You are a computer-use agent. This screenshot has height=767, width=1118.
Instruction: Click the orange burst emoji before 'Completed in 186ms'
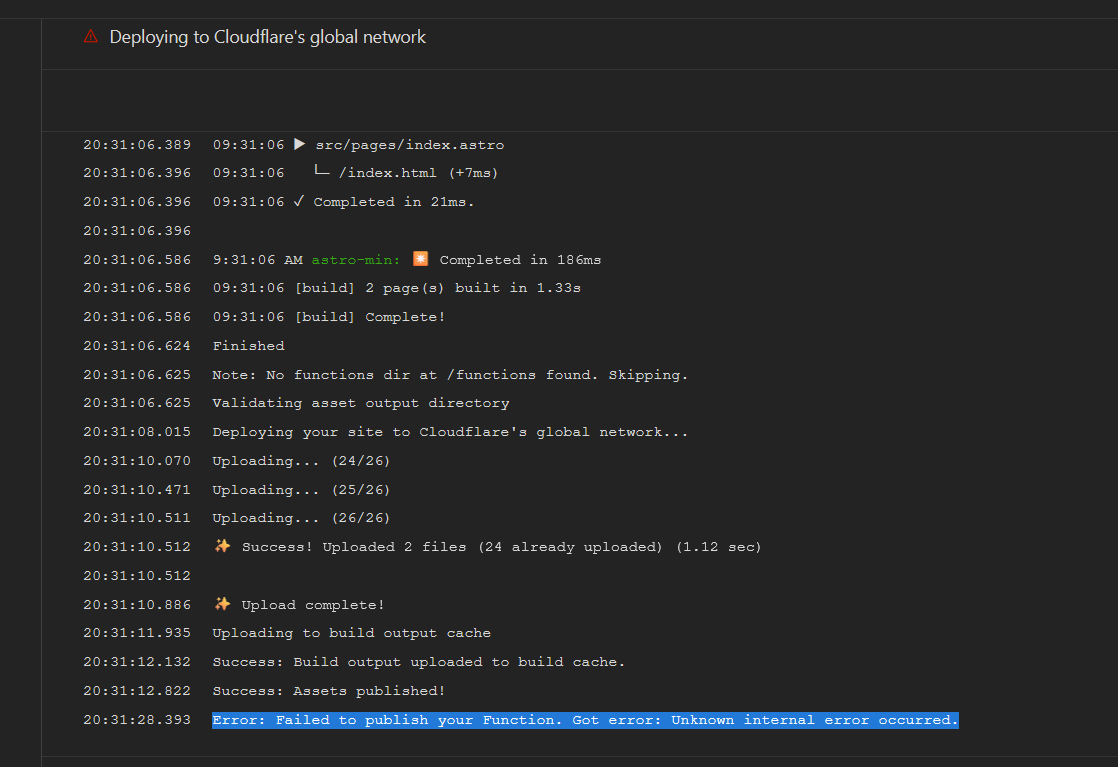[x=421, y=259]
